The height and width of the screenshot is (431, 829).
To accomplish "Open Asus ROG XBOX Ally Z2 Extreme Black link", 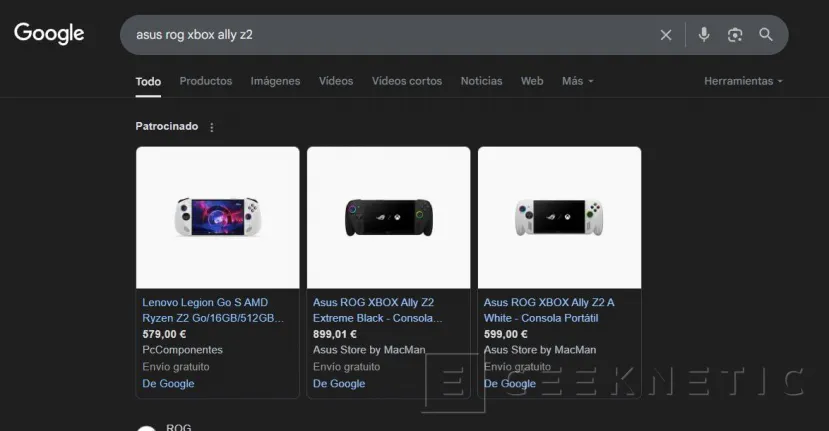I will coord(377,310).
